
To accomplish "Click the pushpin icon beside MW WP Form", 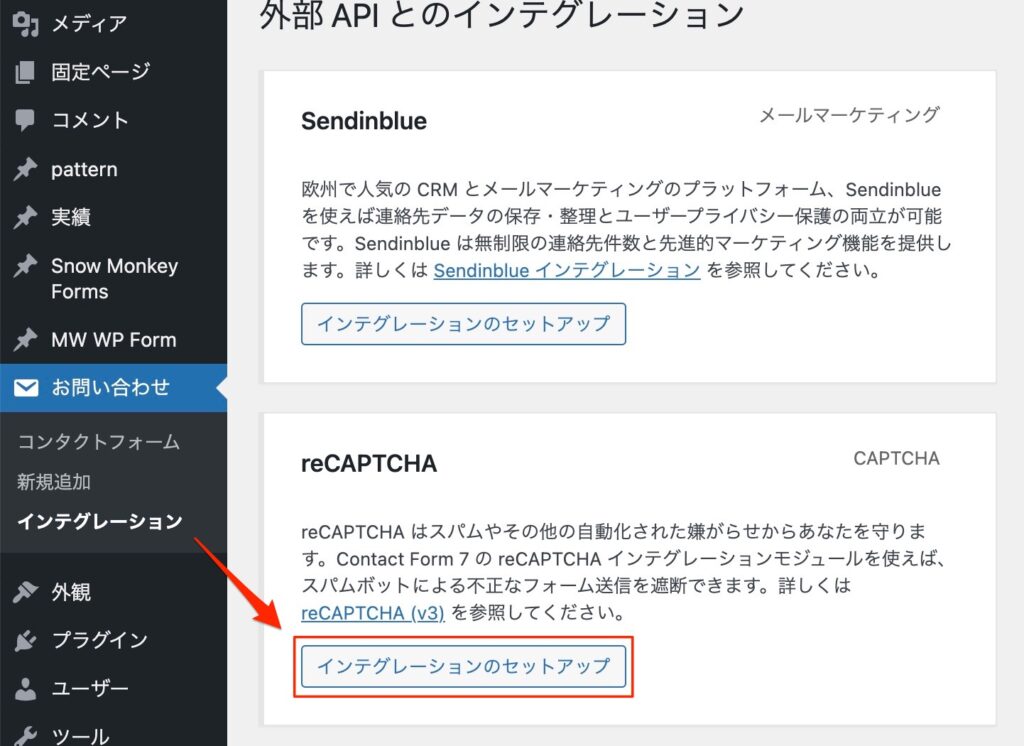I will click(26, 340).
